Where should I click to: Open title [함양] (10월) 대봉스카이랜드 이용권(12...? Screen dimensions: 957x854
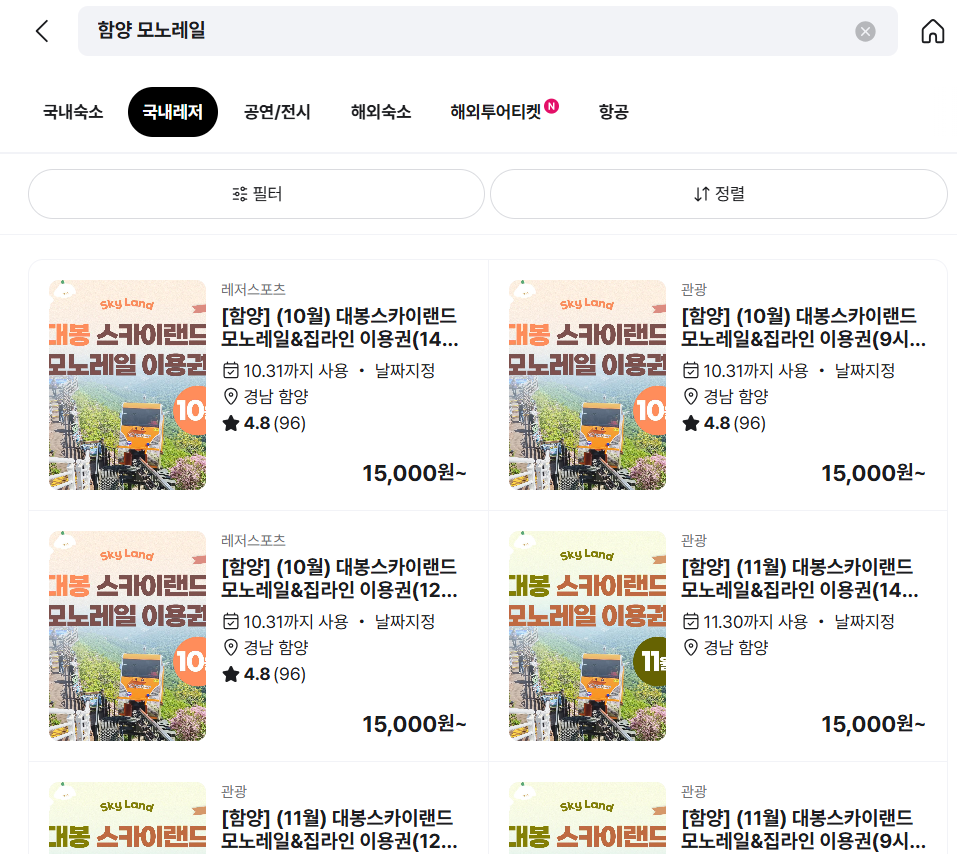(x=339, y=578)
